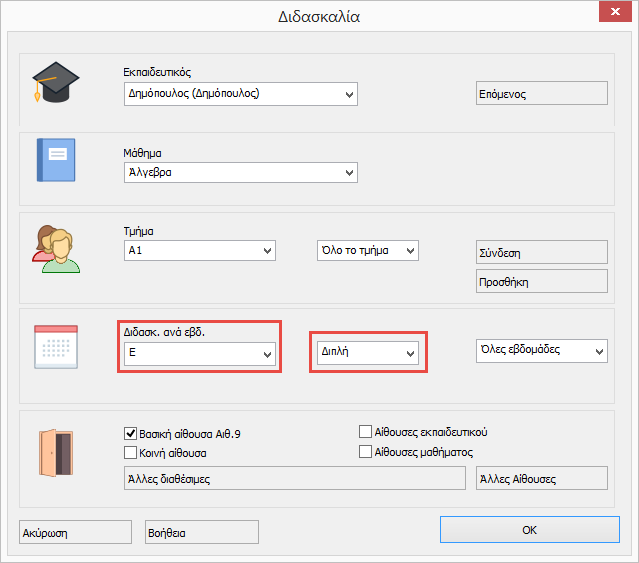
Task: Toggle the Βασική αίθουσα Αιθ.9 checkbox
Action: coord(130,433)
